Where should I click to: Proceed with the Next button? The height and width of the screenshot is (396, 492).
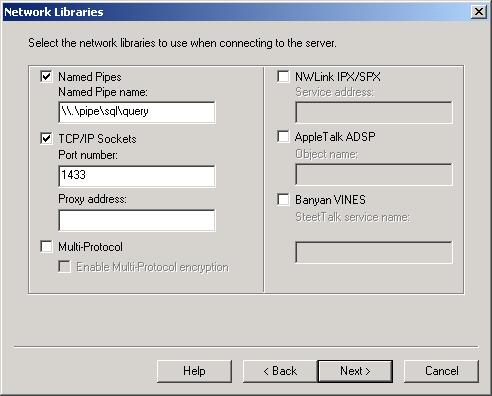[x=355, y=371]
